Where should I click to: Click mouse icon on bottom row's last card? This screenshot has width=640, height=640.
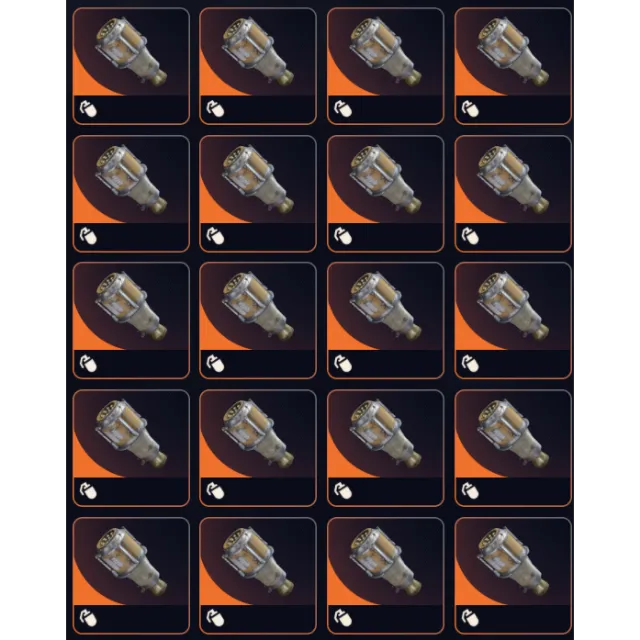tap(470, 618)
